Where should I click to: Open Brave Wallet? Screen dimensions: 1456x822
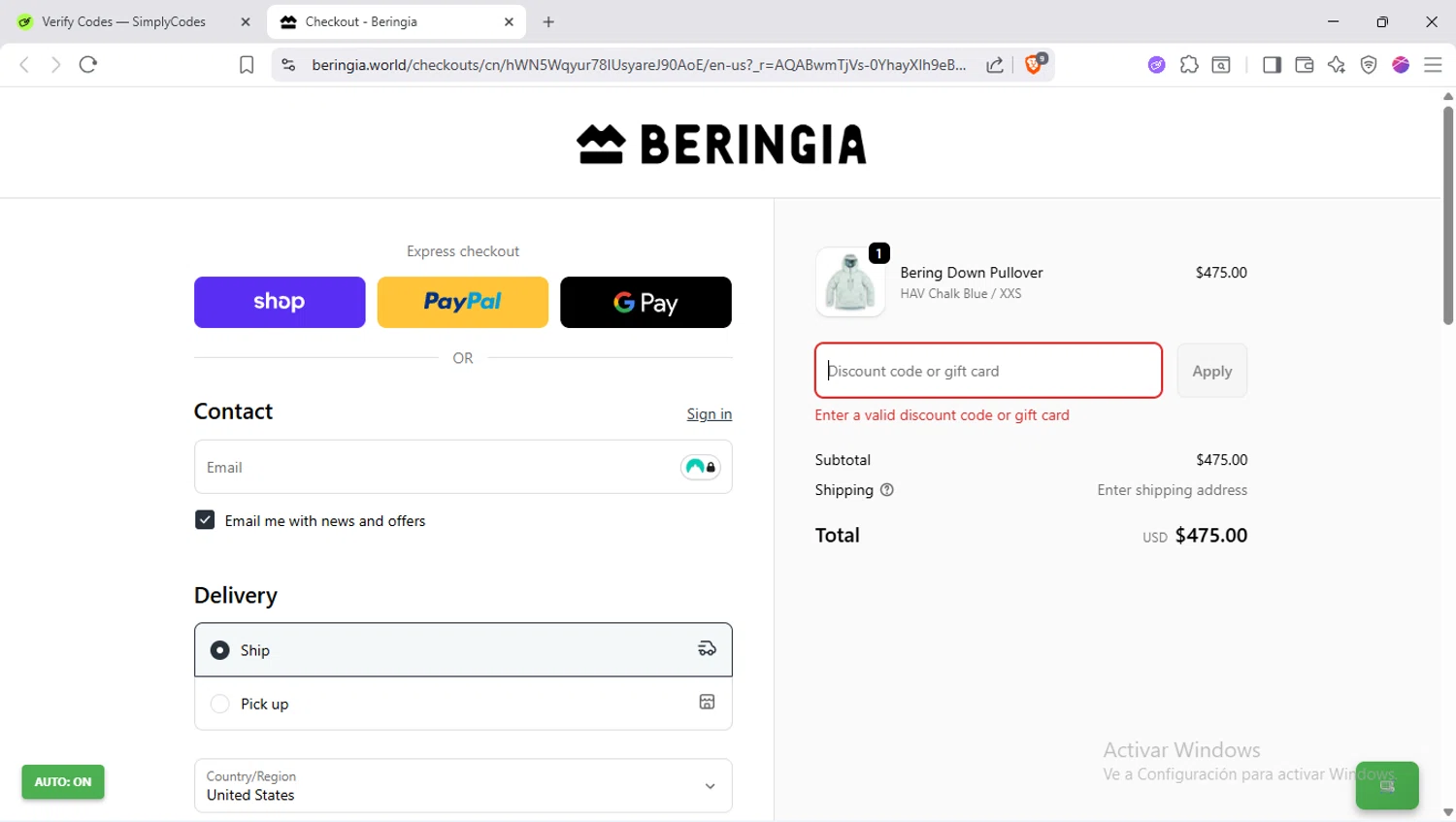tap(1304, 65)
